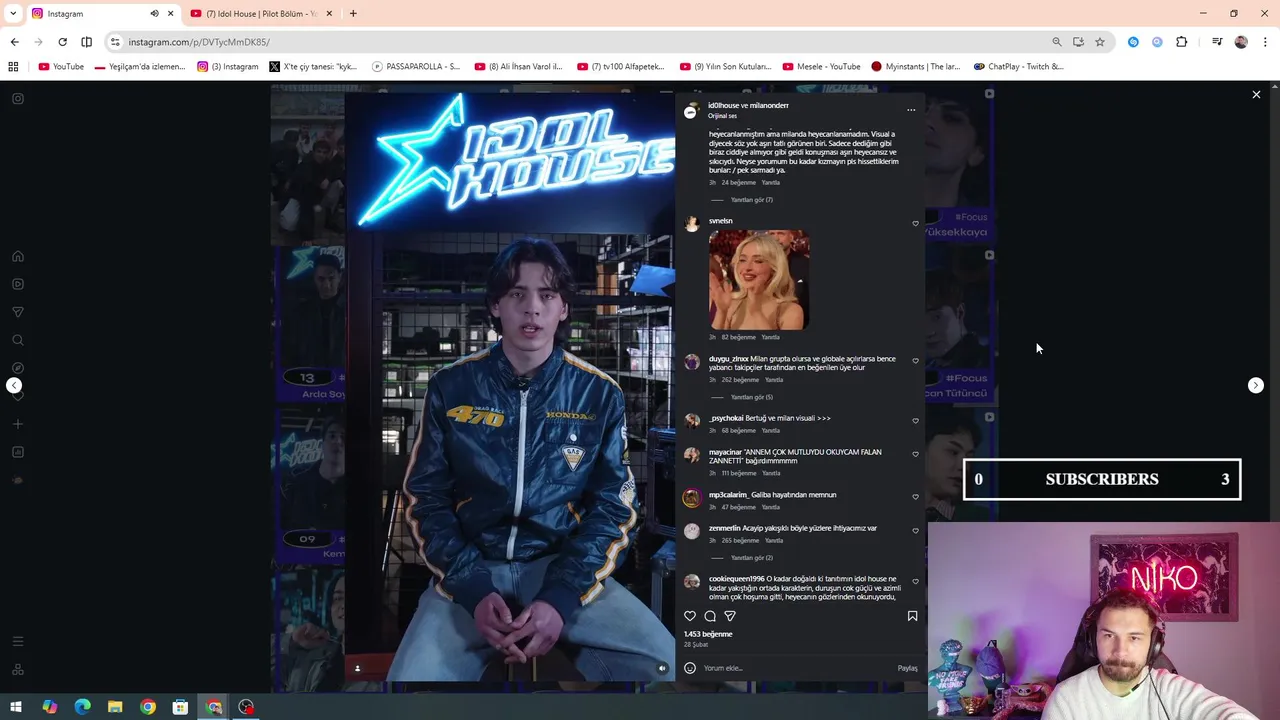Open the Instagram create plus sidebar icon
Screen dimensions: 1280x720
tap(18, 424)
